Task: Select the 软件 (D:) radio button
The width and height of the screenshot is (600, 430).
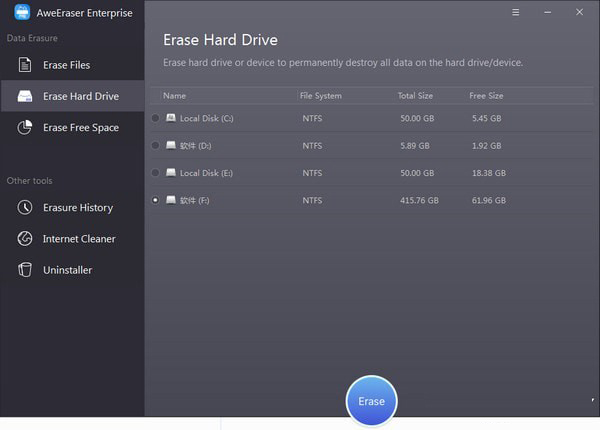Action: (155, 145)
